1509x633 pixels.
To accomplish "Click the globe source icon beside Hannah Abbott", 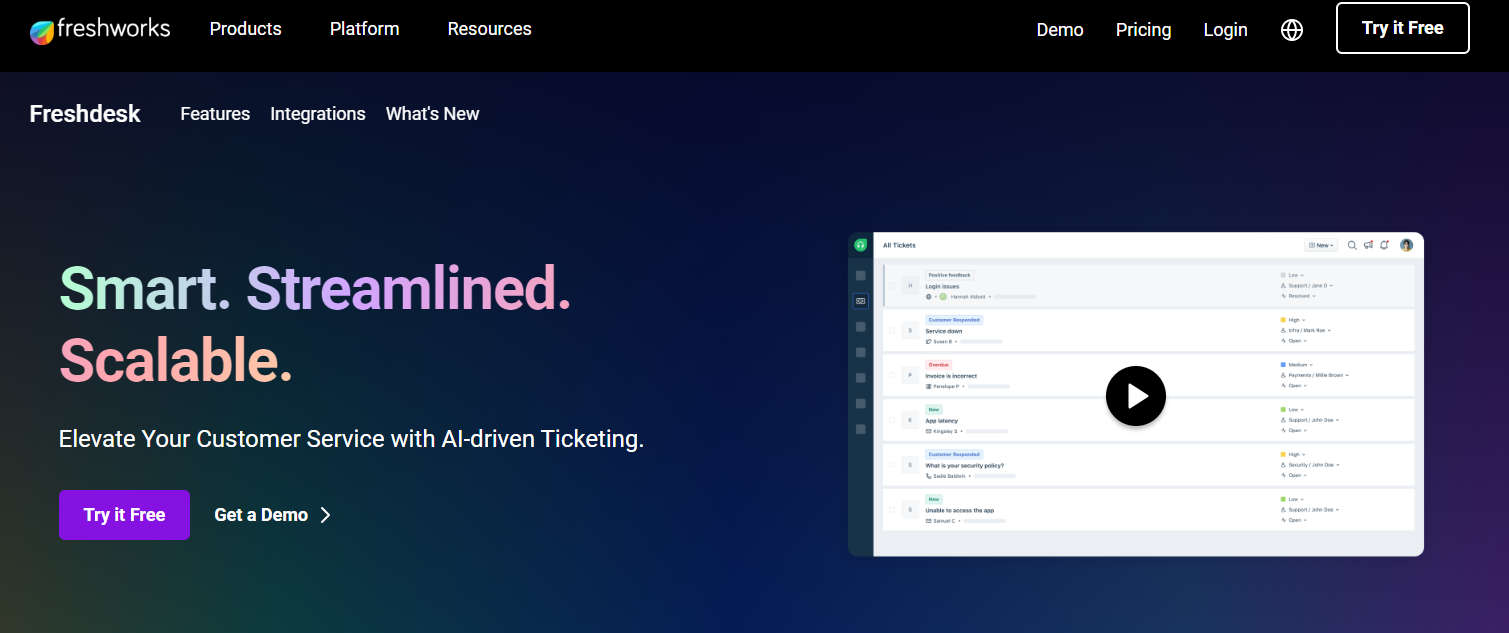I will tap(929, 297).
